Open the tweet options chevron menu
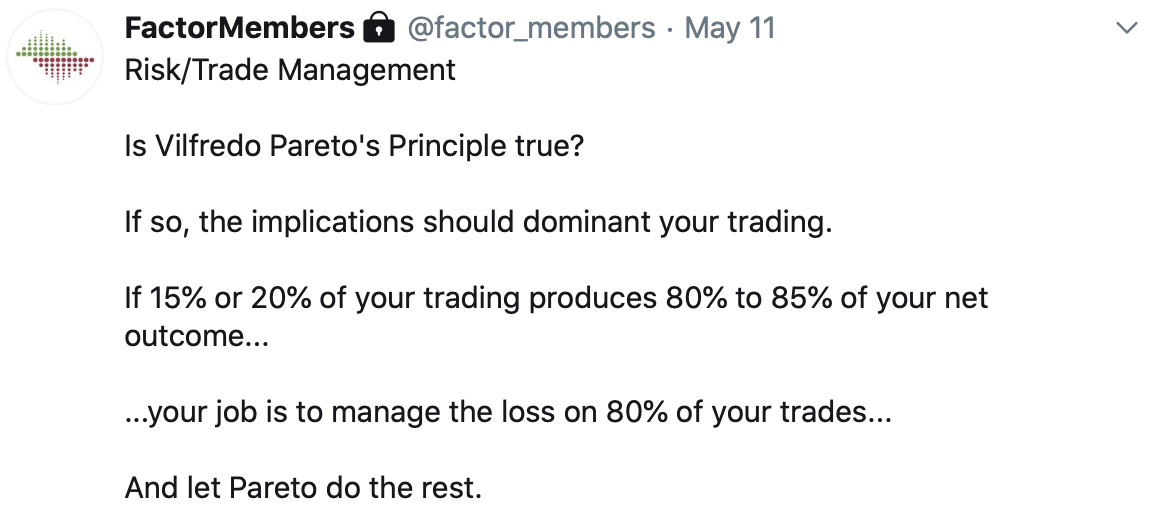 [x=1126, y=28]
